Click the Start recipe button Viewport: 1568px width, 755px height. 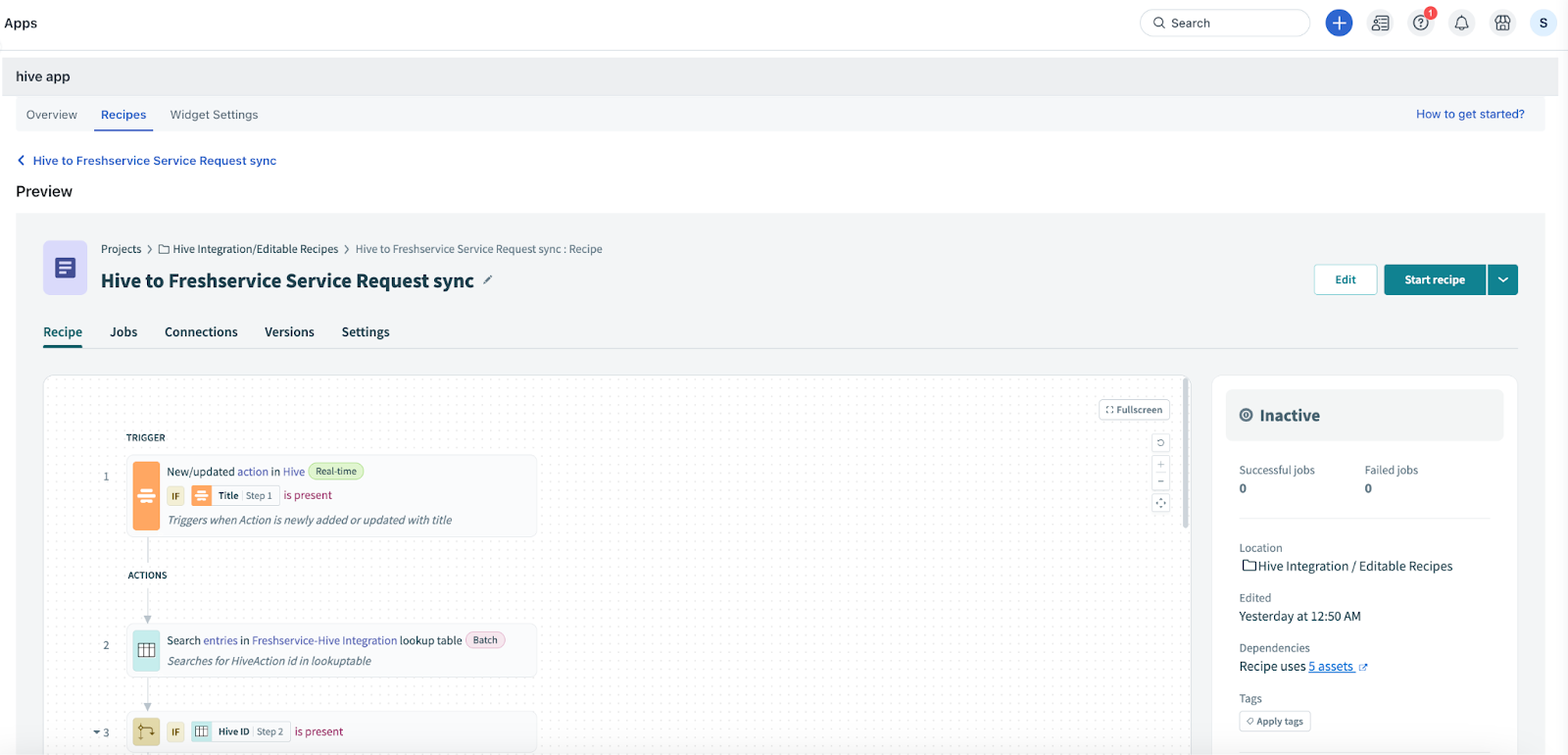tap(1435, 279)
